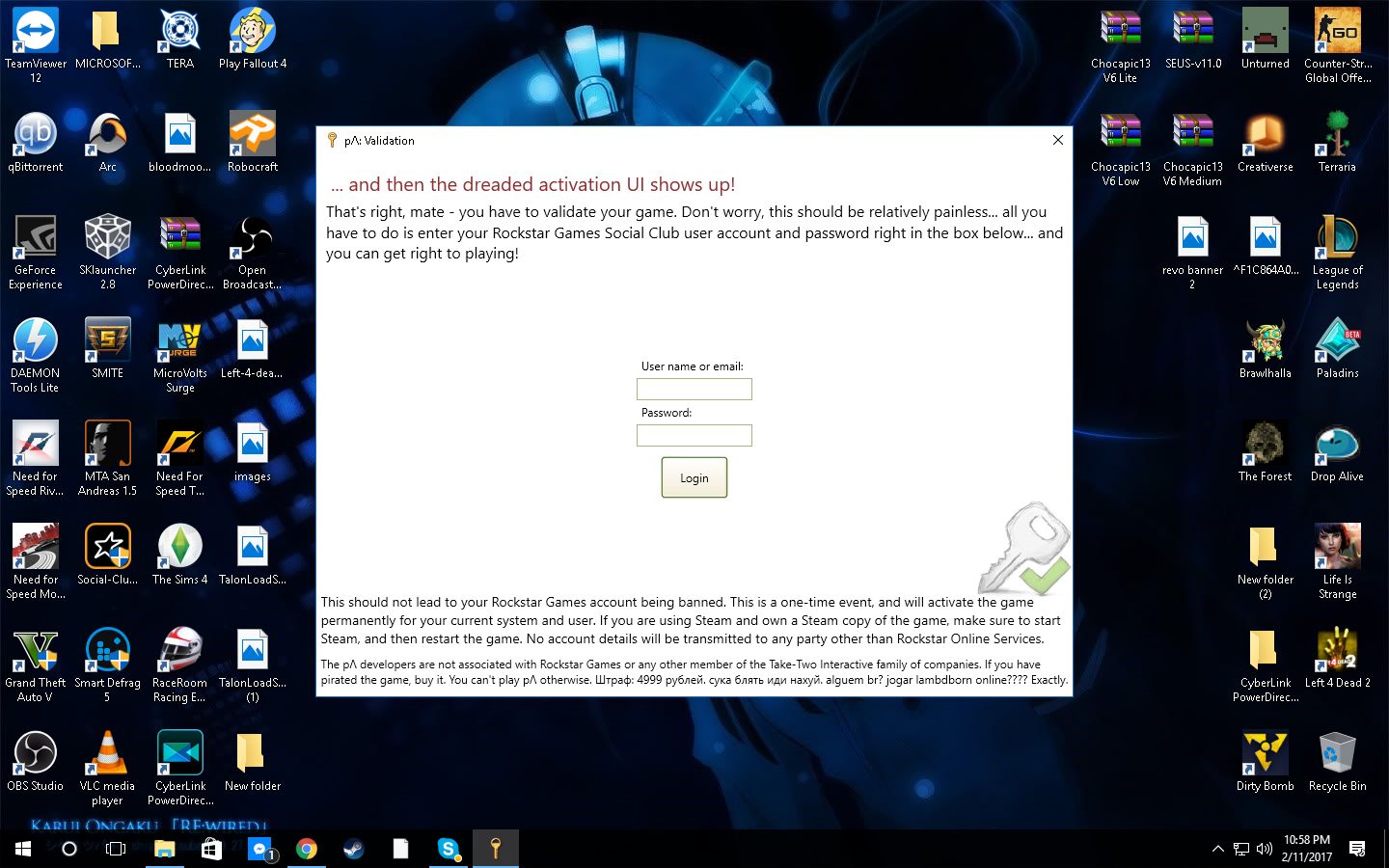
Task: Select the TERA desktop icon
Action: tap(180, 40)
